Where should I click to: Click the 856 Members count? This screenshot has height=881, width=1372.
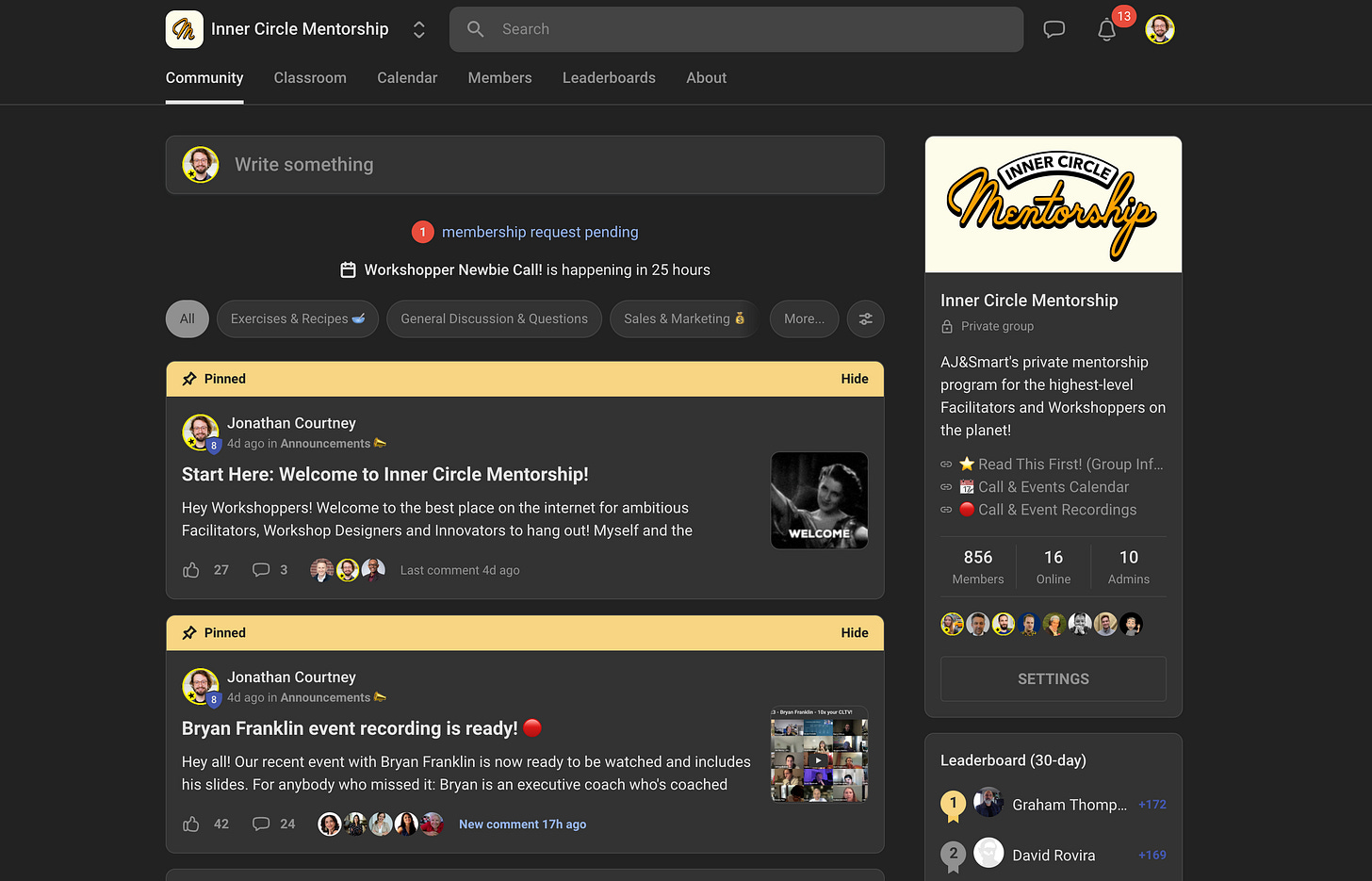[x=978, y=566]
